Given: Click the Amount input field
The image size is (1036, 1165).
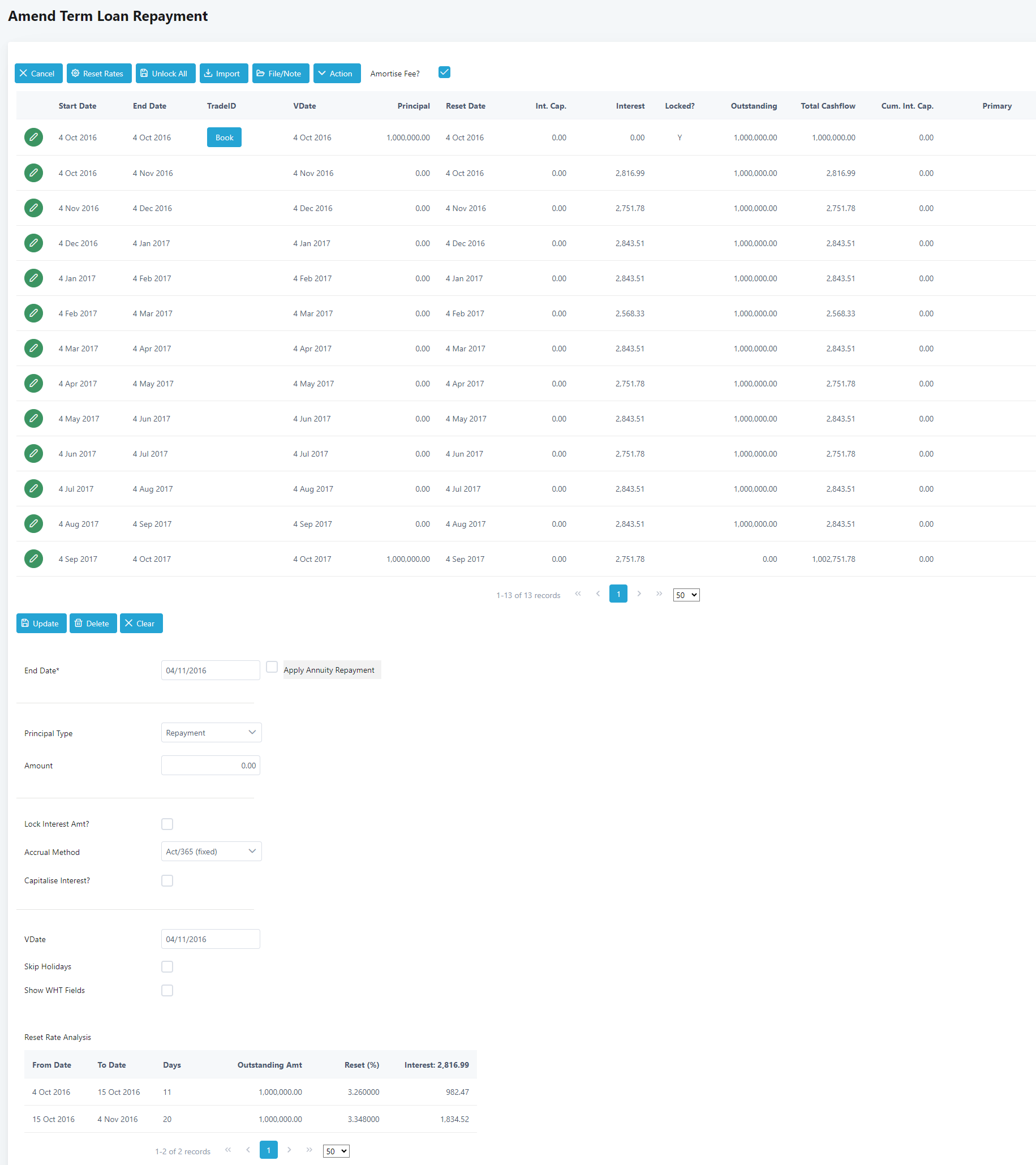Looking at the screenshot, I should 210,766.
